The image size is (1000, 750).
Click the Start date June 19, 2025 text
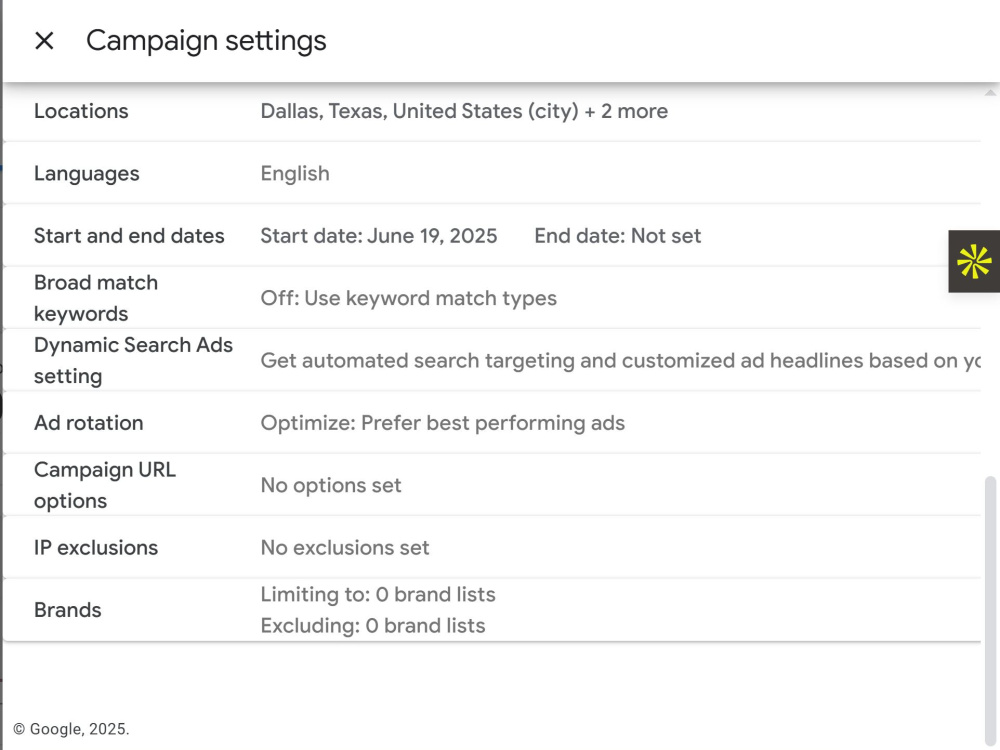(379, 236)
